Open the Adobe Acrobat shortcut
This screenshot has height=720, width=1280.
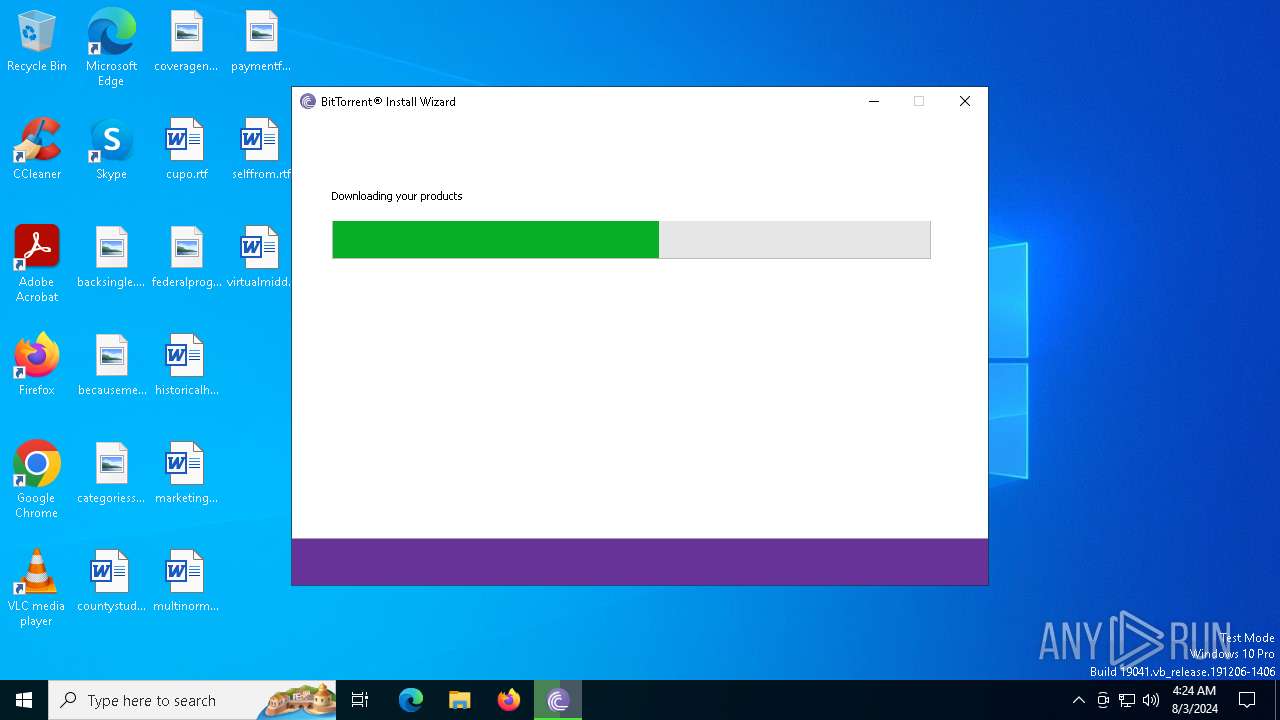click(x=37, y=264)
